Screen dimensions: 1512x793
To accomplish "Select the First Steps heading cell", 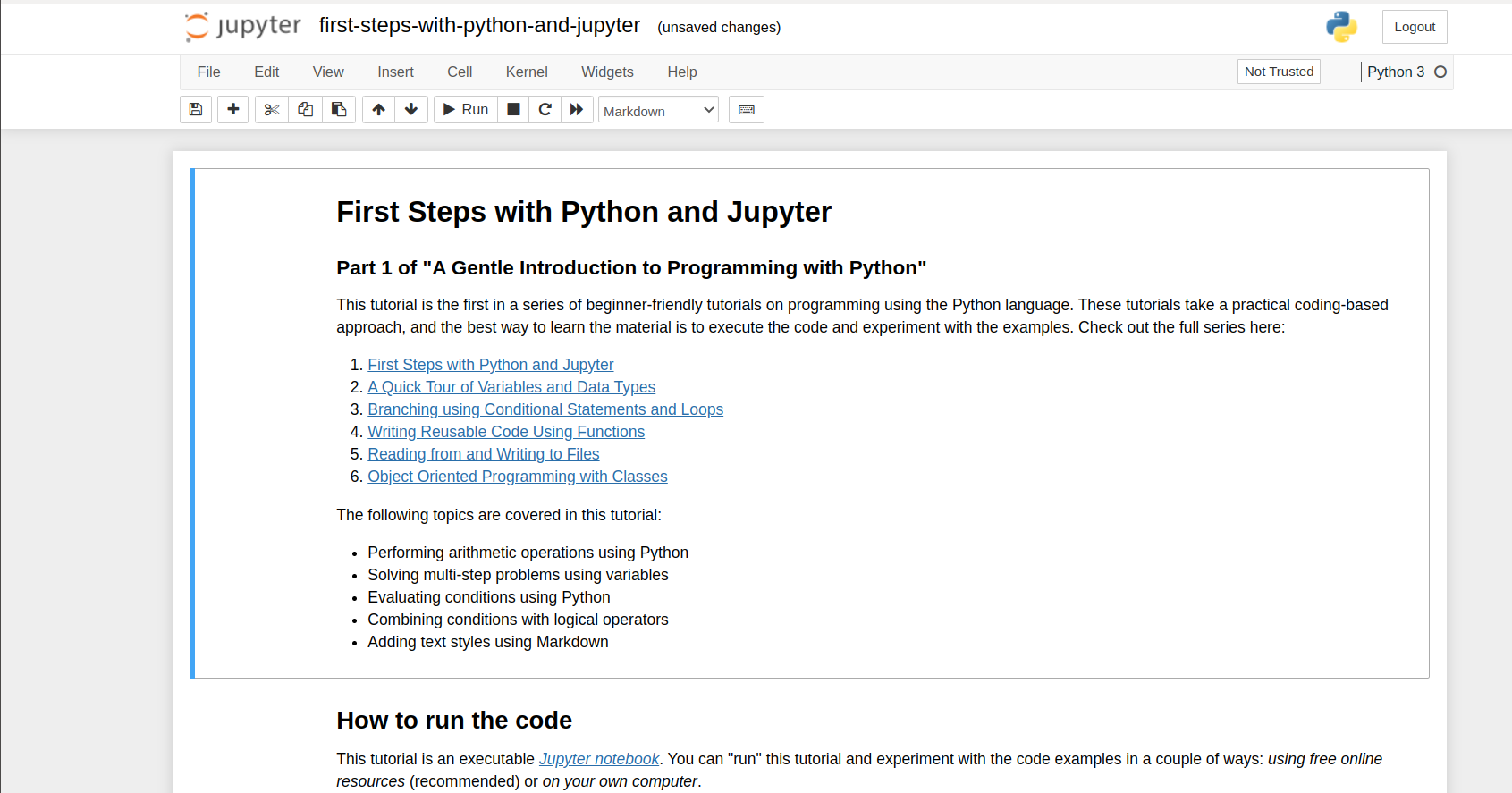I will [584, 212].
